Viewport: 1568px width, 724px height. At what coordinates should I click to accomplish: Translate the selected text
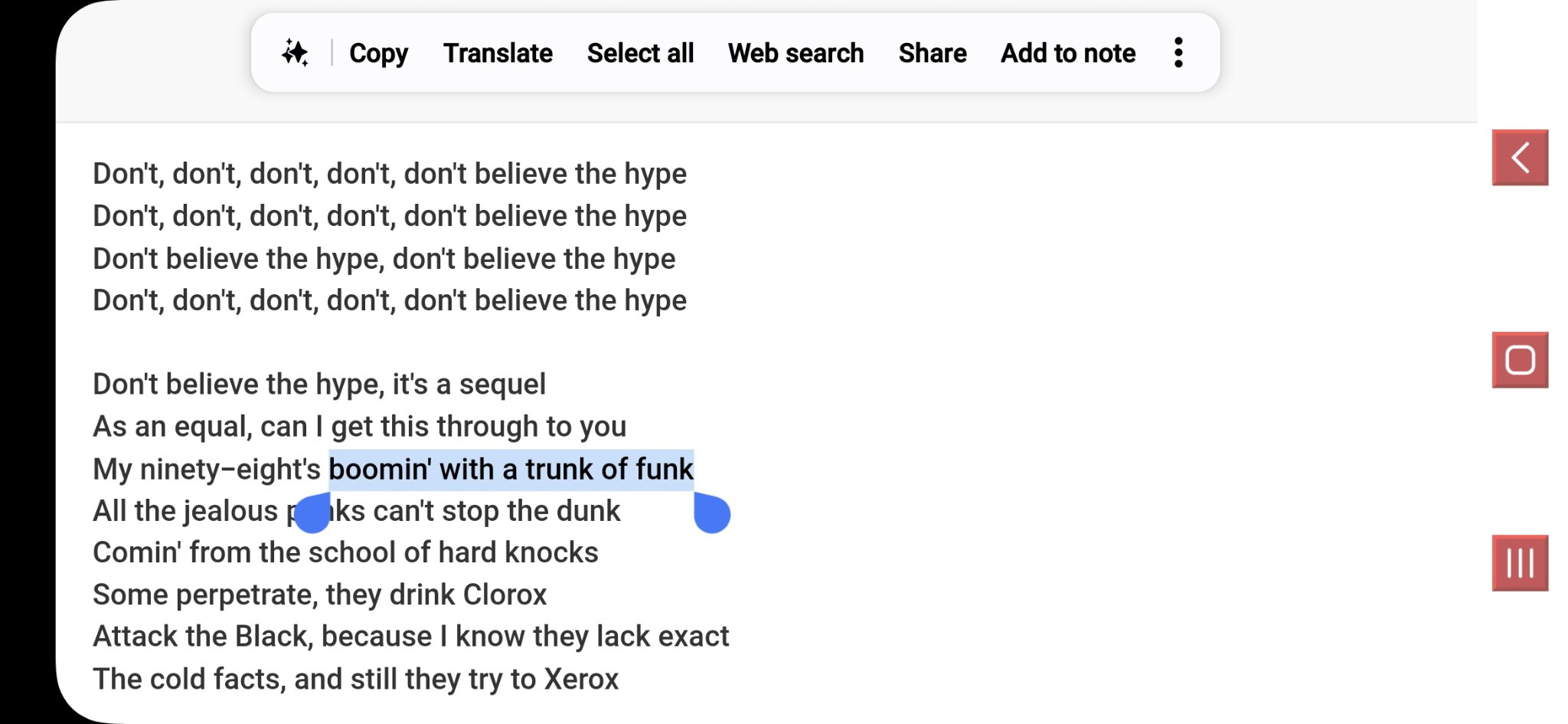[498, 53]
